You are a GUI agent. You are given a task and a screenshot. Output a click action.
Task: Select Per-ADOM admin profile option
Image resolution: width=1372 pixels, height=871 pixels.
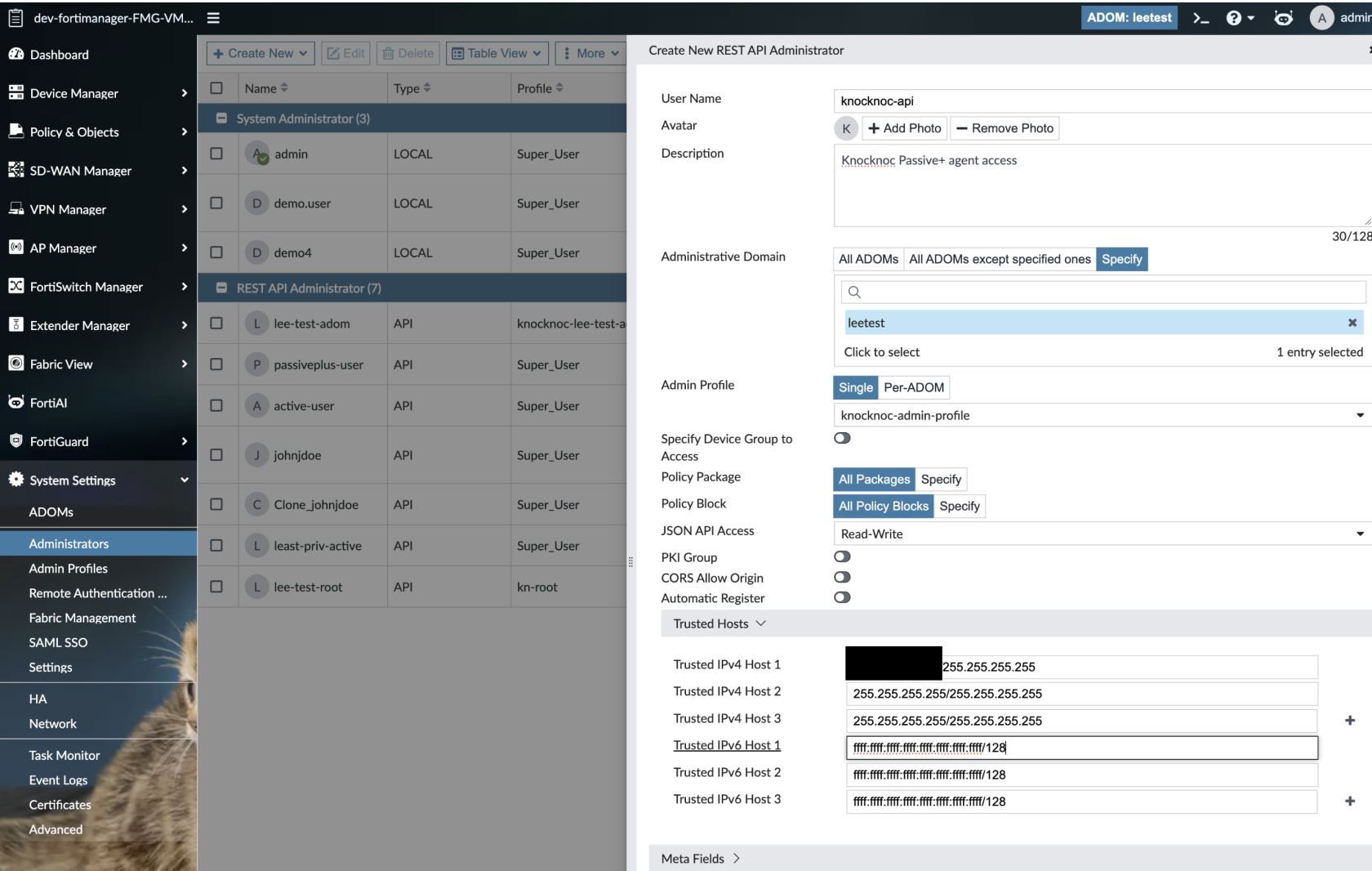914,387
